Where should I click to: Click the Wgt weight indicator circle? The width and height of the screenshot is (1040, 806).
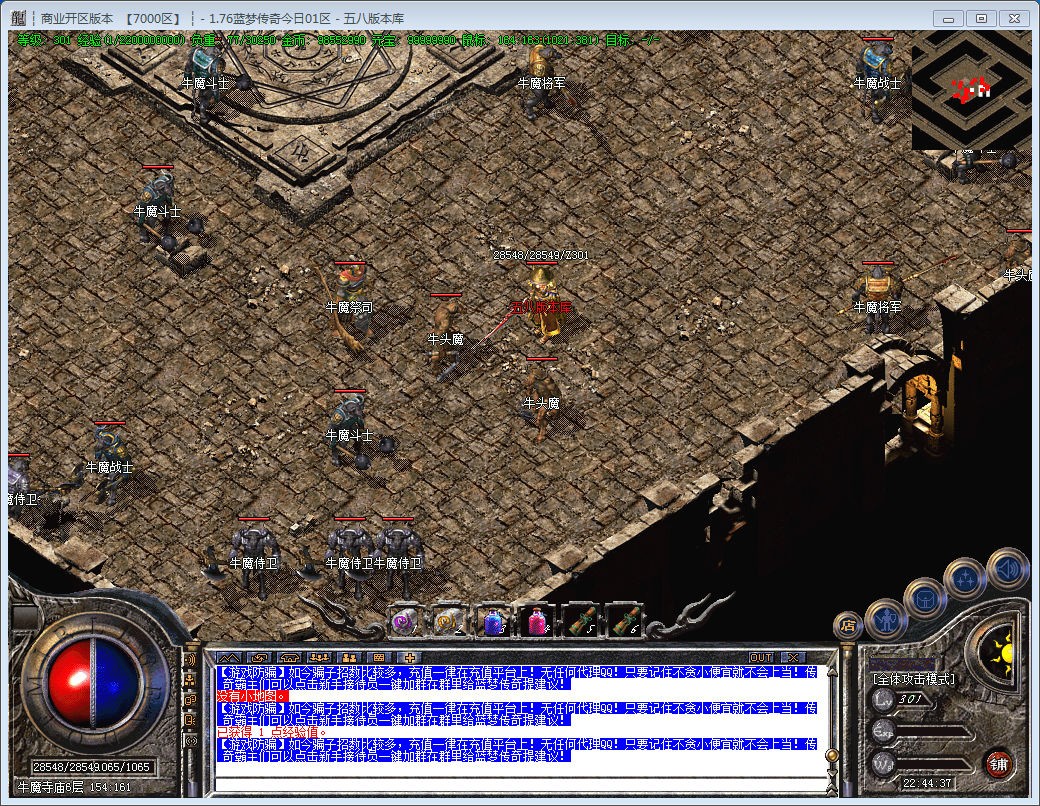pyautogui.click(x=883, y=763)
